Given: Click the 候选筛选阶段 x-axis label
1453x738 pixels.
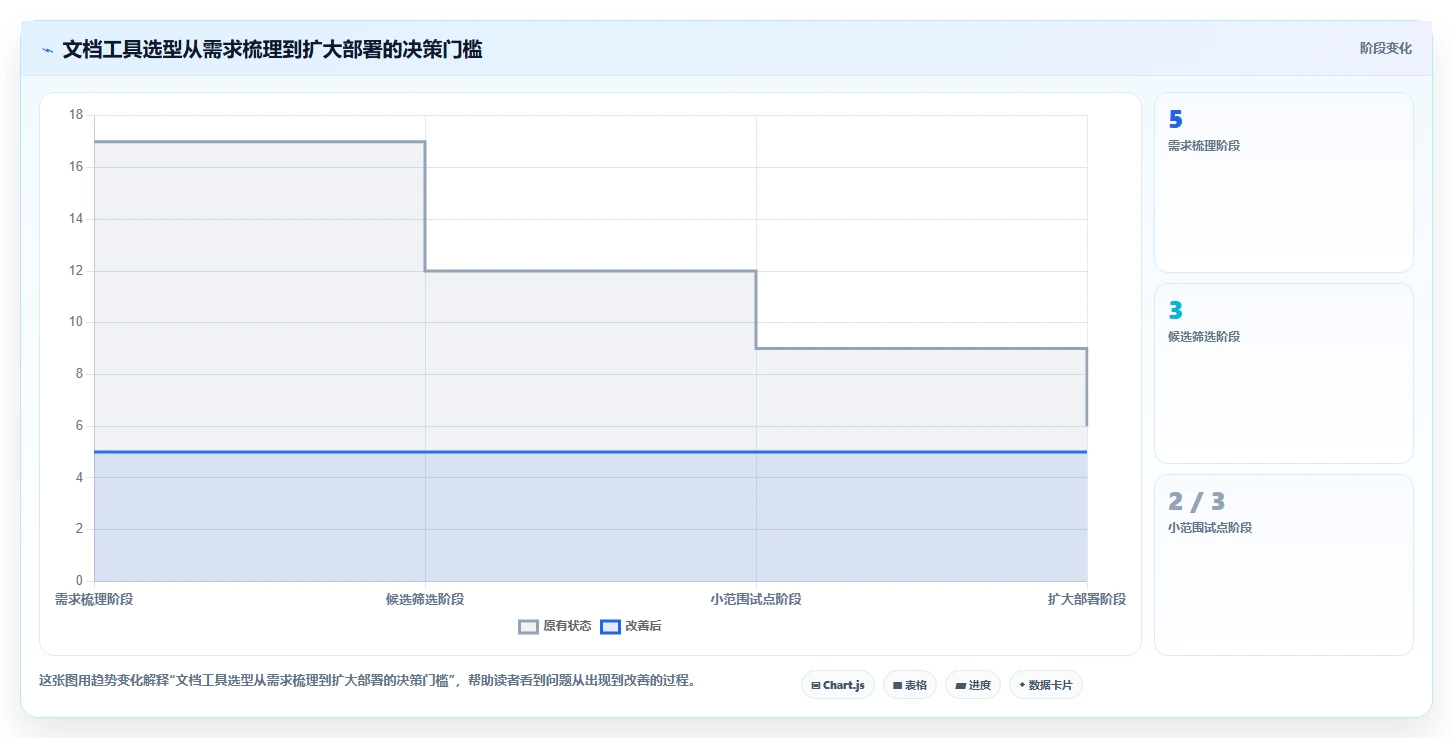Looking at the screenshot, I should (x=425, y=599).
